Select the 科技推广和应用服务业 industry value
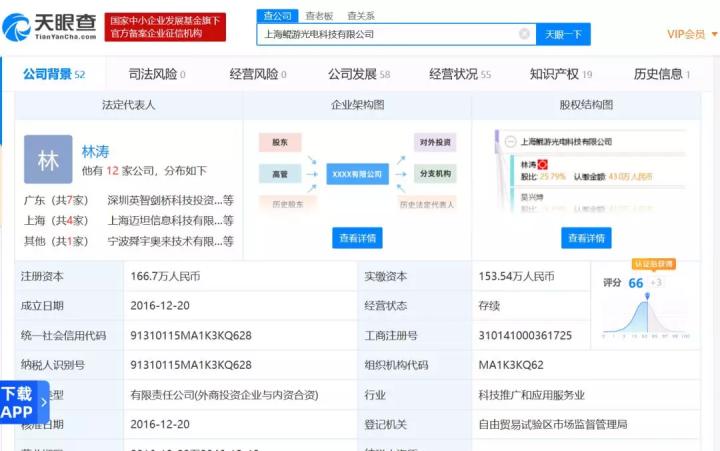720x451 pixels. pyautogui.click(x=532, y=395)
